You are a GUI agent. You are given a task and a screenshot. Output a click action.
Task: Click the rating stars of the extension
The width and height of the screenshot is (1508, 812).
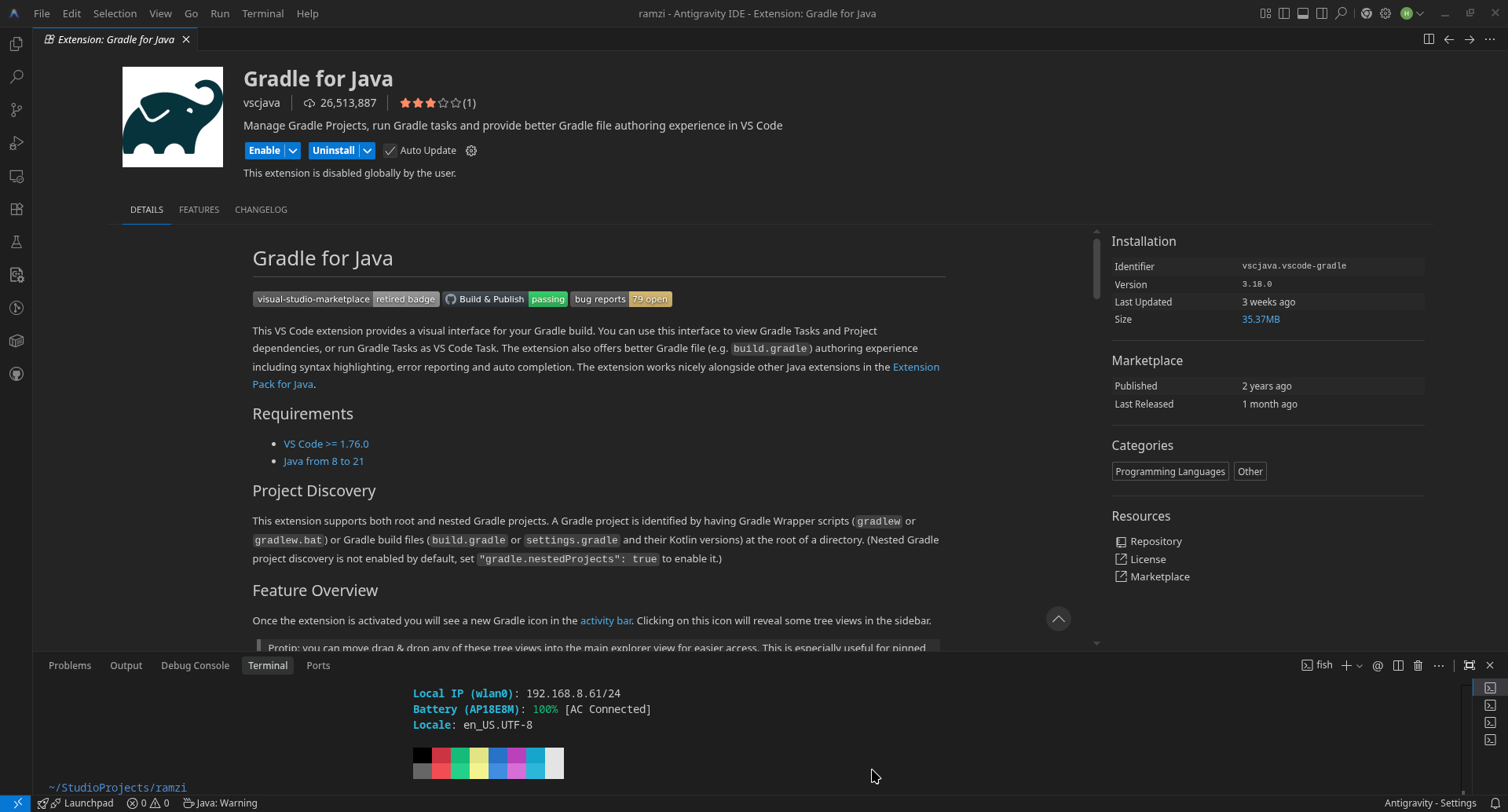(x=430, y=103)
